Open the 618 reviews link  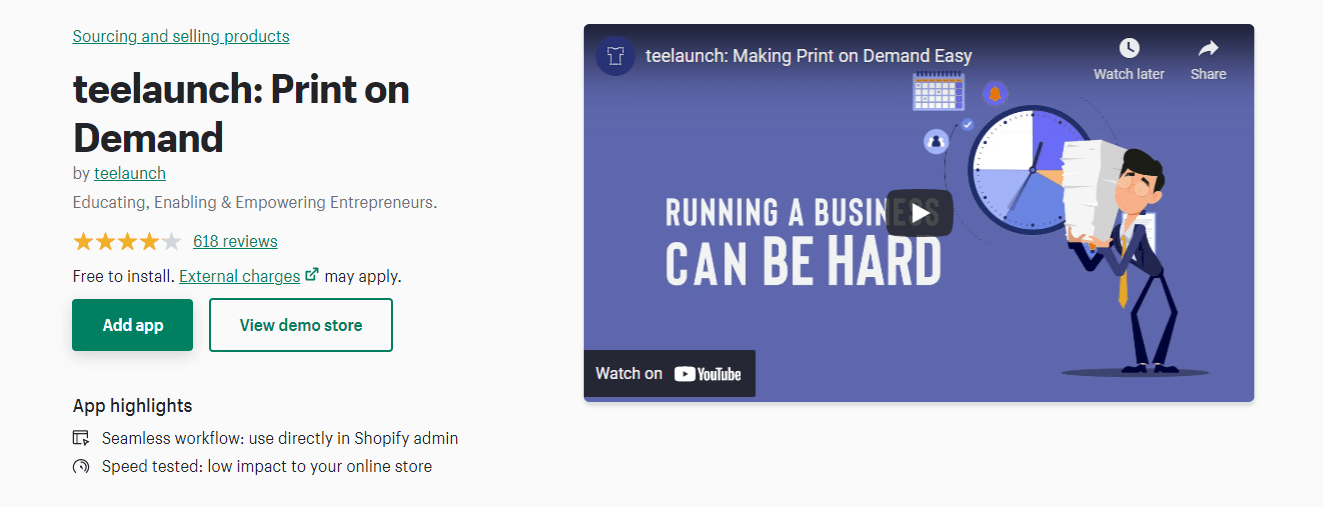235,241
